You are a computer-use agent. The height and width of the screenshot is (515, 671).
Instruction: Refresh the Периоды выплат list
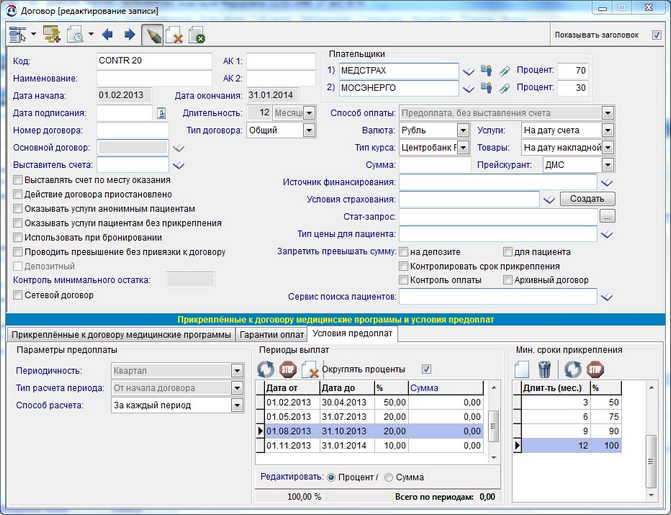point(266,369)
